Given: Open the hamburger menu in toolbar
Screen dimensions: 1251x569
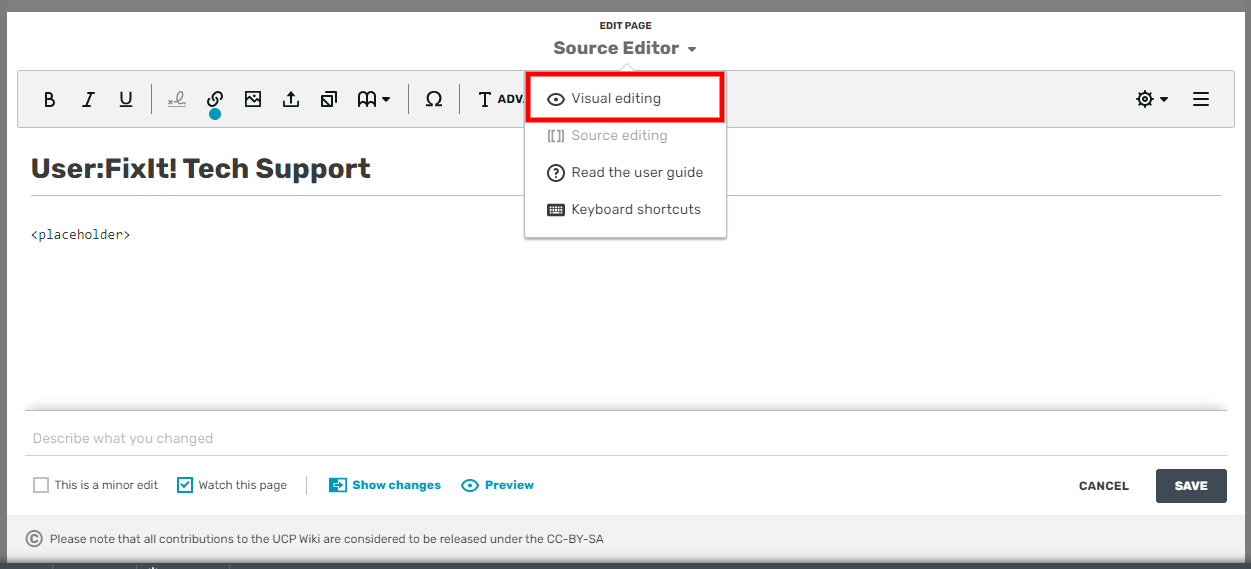Looking at the screenshot, I should (x=1201, y=99).
